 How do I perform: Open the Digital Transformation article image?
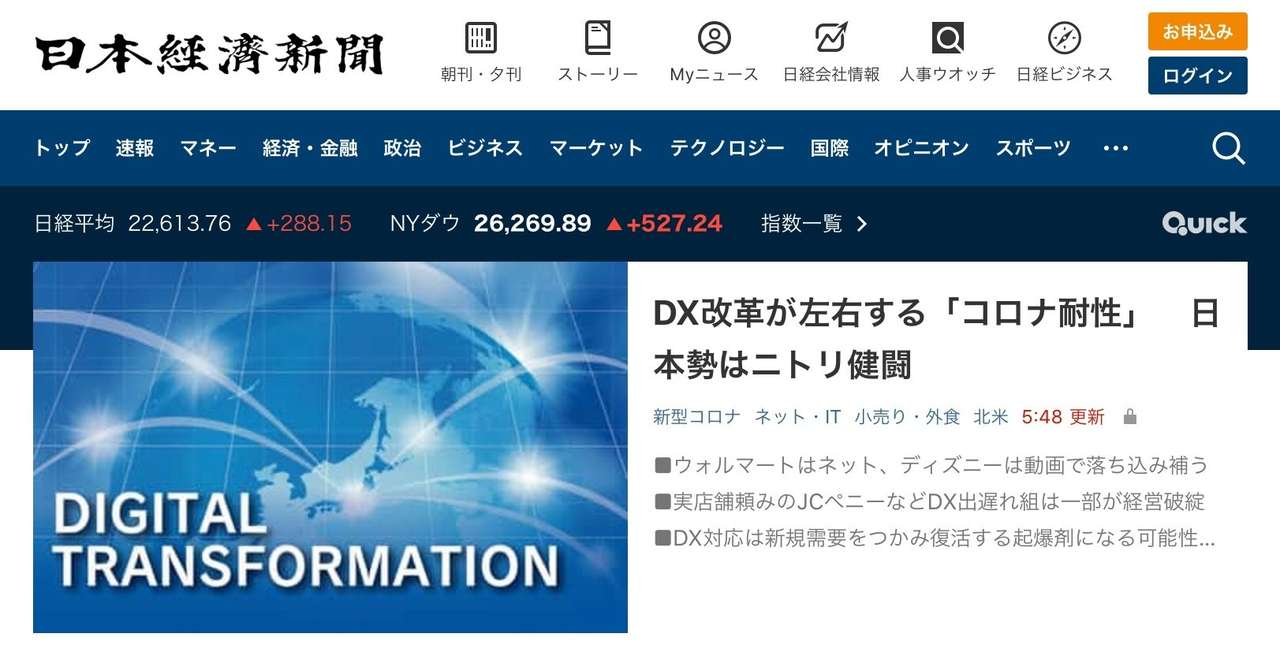pyautogui.click(x=330, y=447)
